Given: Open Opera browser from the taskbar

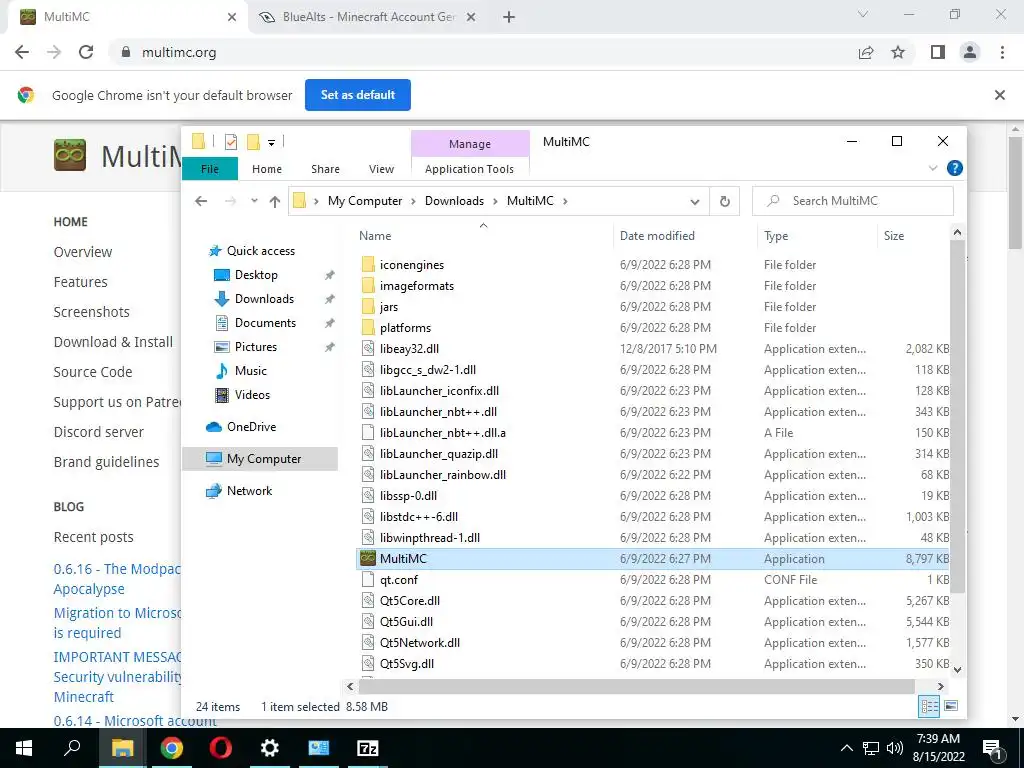Looking at the screenshot, I should (221, 748).
